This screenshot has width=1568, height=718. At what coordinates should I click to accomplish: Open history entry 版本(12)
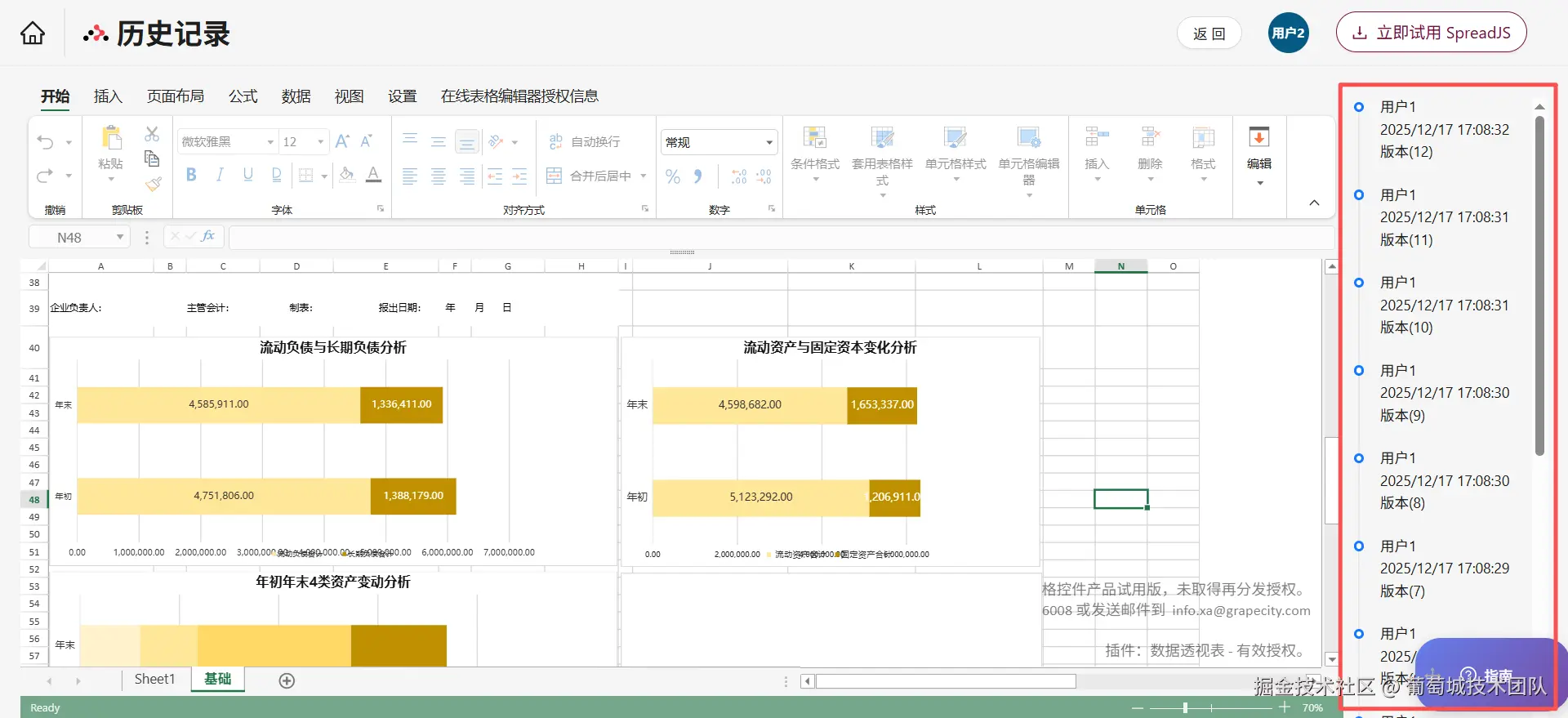pos(1445,129)
